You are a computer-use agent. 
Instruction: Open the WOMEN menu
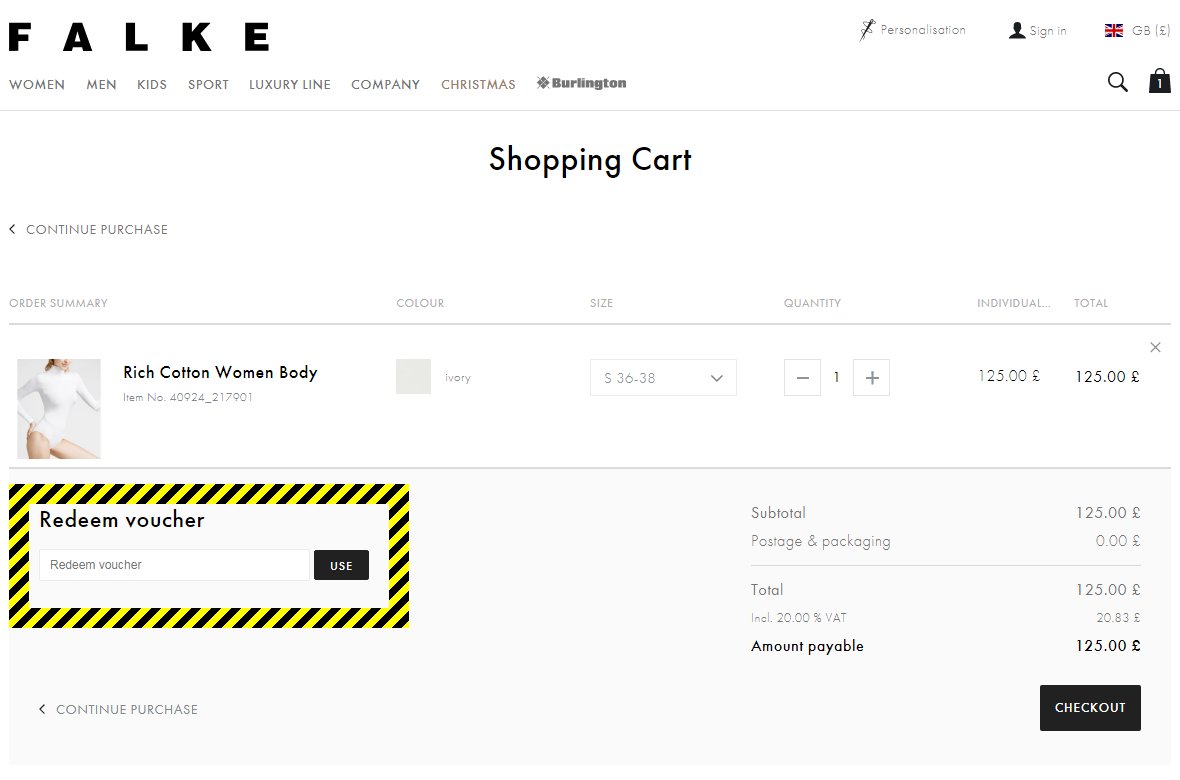point(37,84)
